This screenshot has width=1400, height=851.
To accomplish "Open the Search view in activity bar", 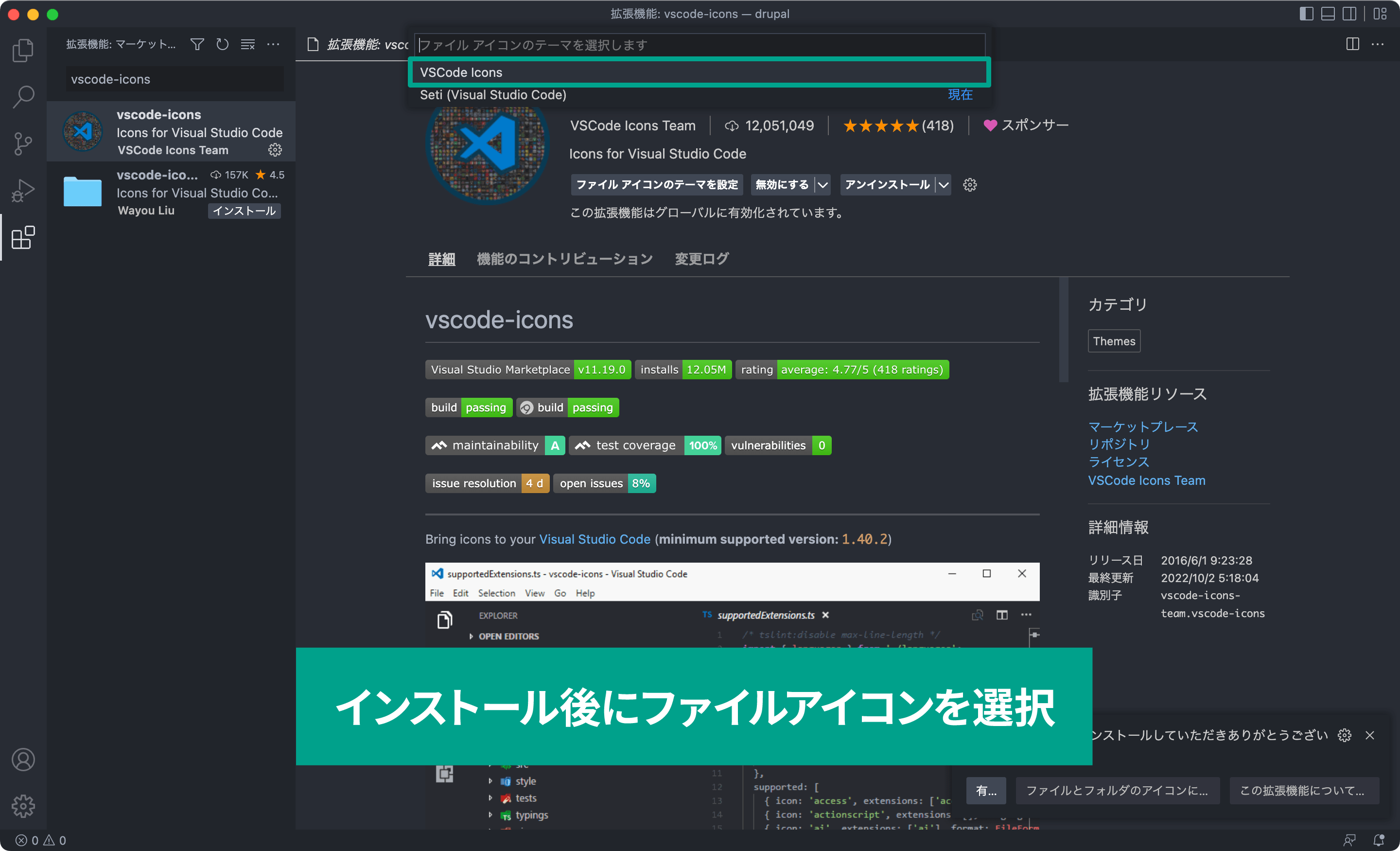I will coord(23,97).
